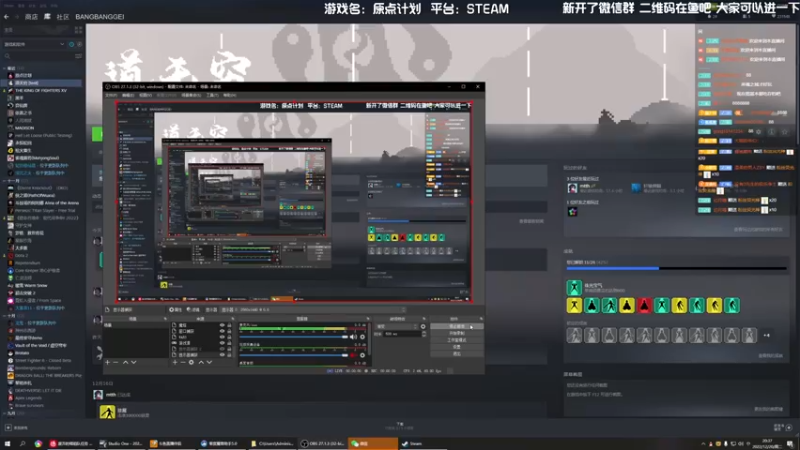Click the OBS 文件 (File) menu
The image size is (800, 450).
(x=111, y=95)
